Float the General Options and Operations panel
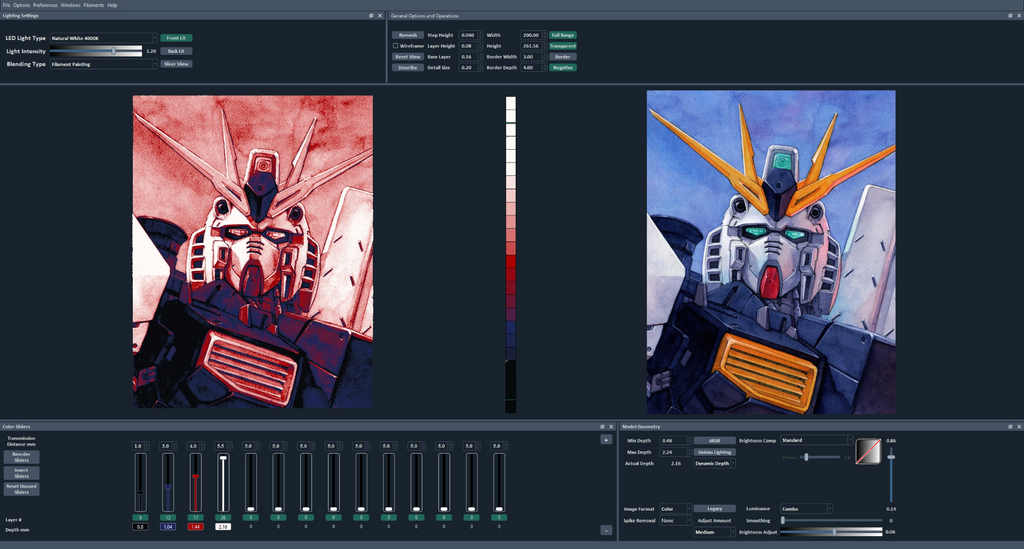 point(1010,16)
